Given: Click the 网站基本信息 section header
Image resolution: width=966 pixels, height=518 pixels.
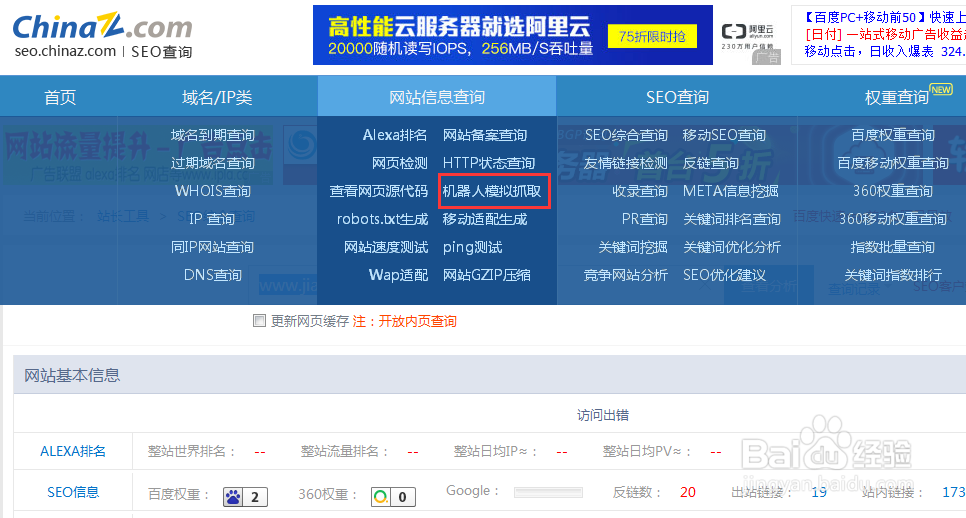Looking at the screenshot, I should (x=72, y=375).
